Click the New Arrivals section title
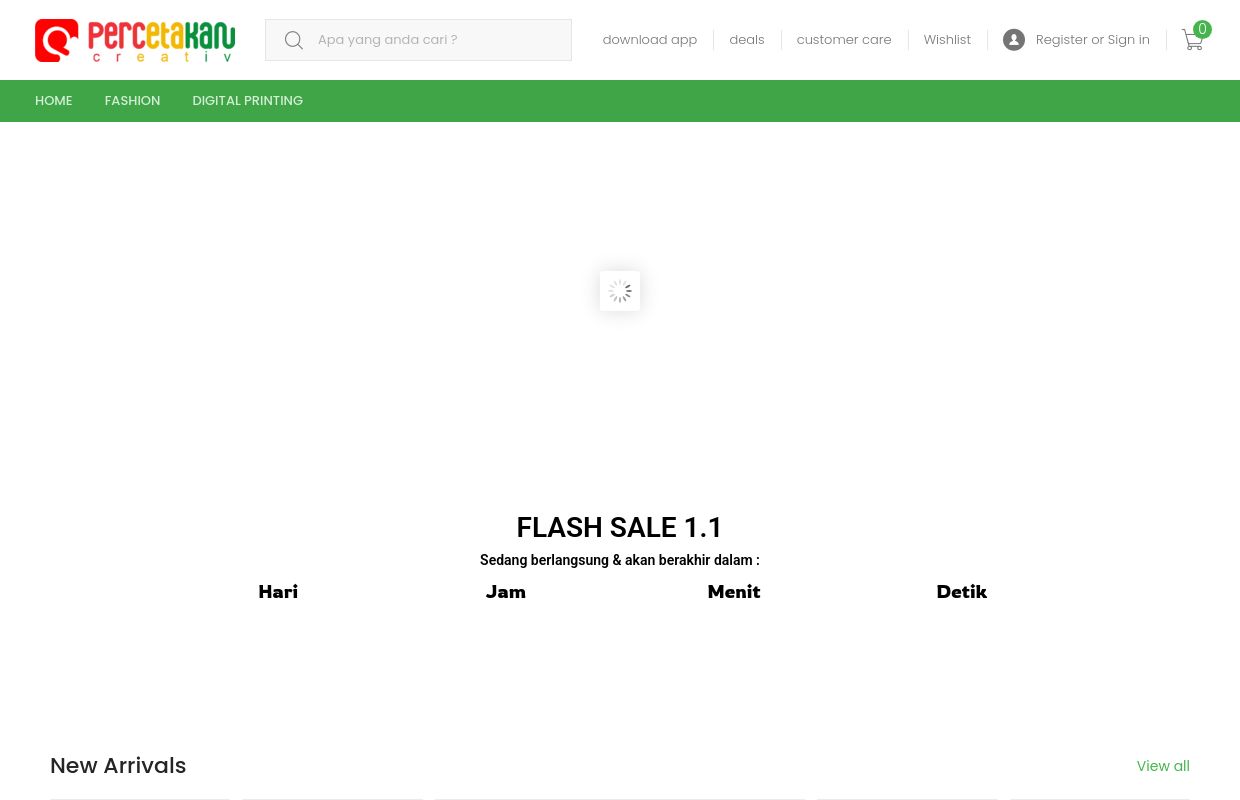 click(118, 765)
